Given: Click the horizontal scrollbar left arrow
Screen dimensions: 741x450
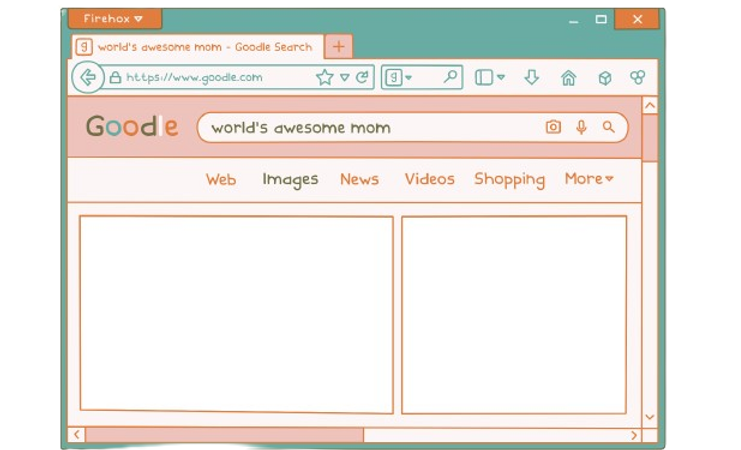Looking at the screenshot, I should pos(77,435).
